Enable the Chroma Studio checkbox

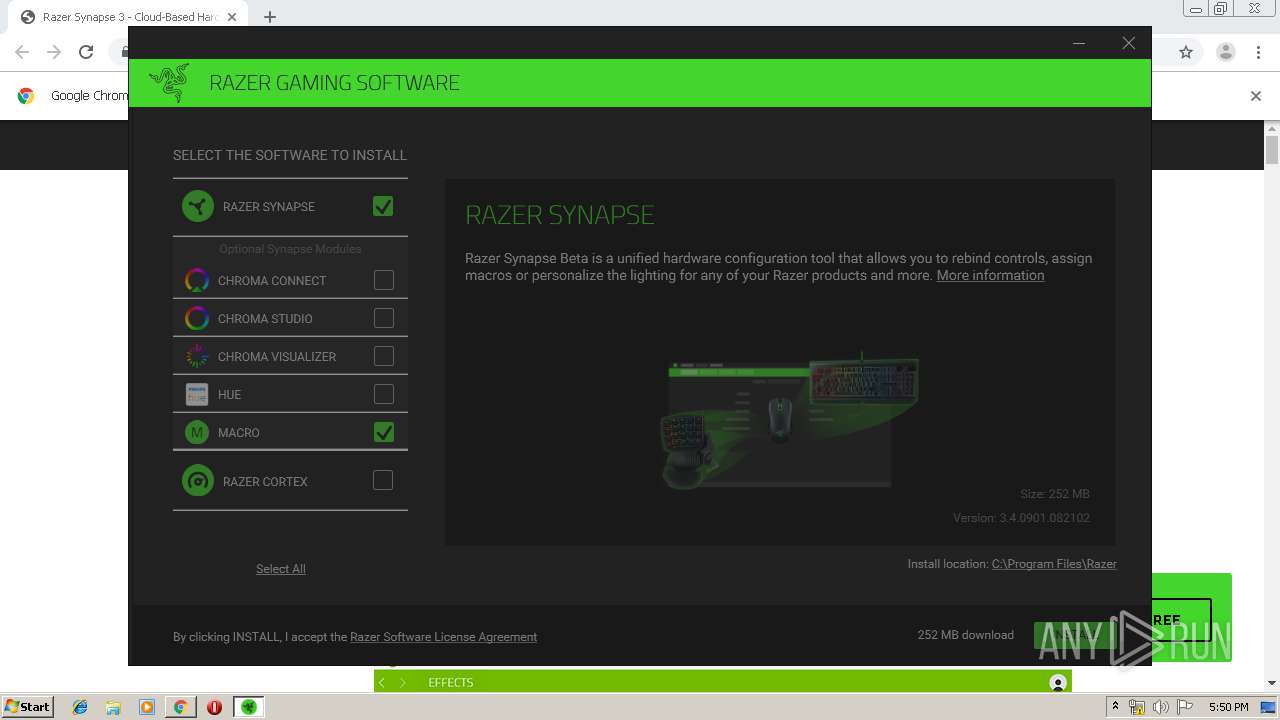pos(384,318)
